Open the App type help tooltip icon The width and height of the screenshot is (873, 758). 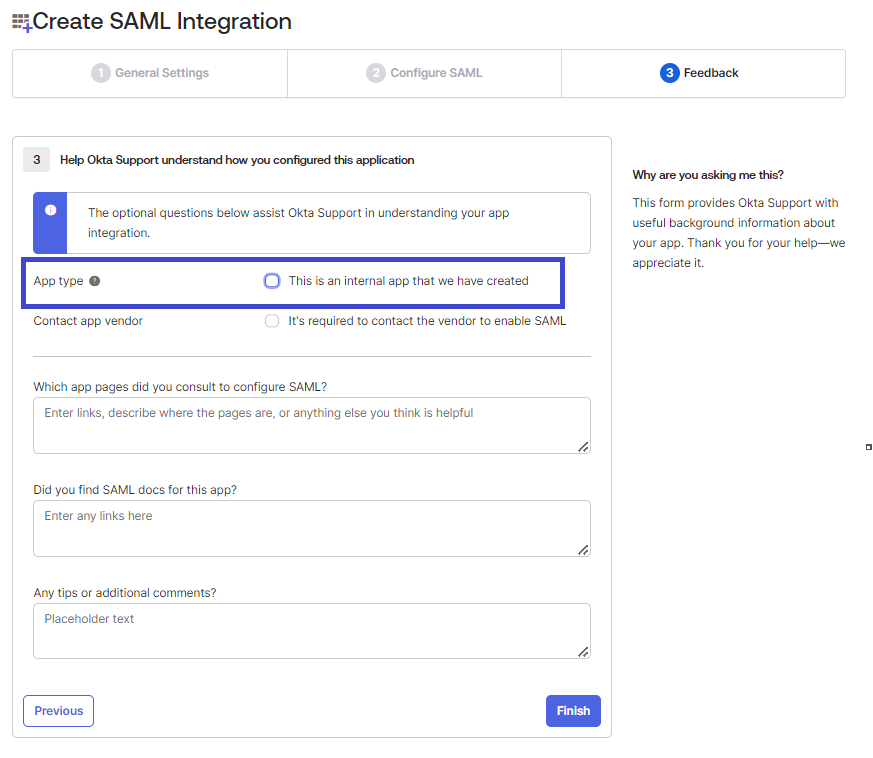95,281
